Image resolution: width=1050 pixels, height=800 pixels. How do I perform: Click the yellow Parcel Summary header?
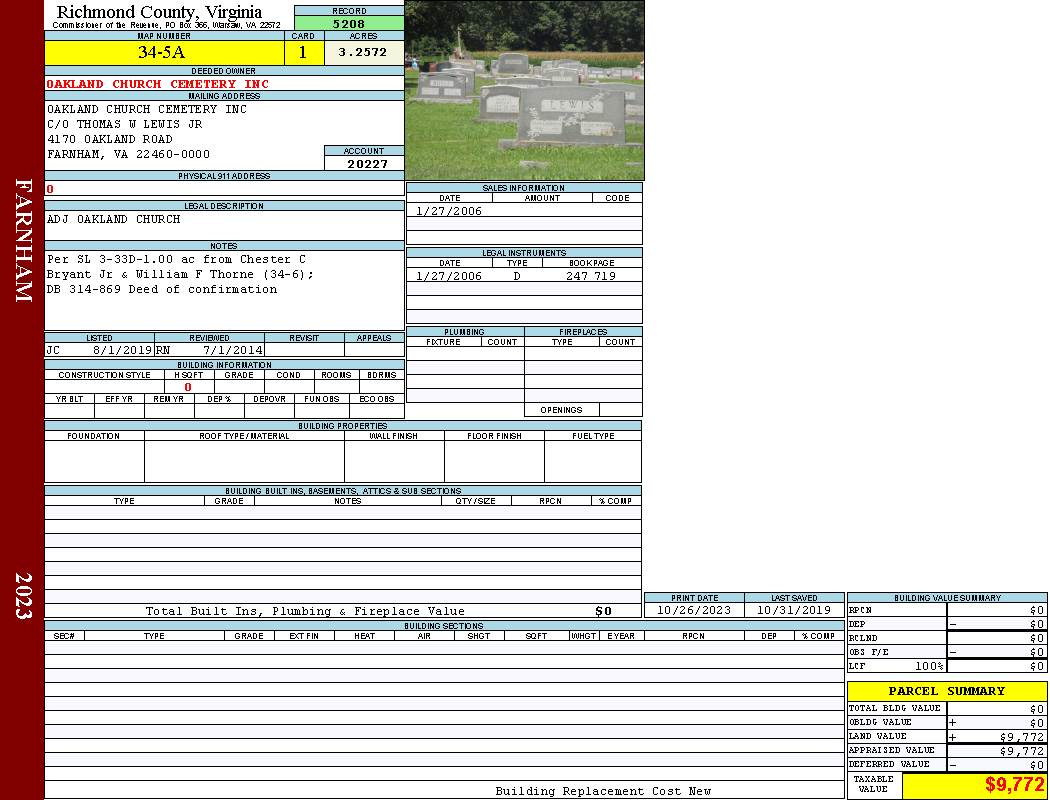[946, 691]
